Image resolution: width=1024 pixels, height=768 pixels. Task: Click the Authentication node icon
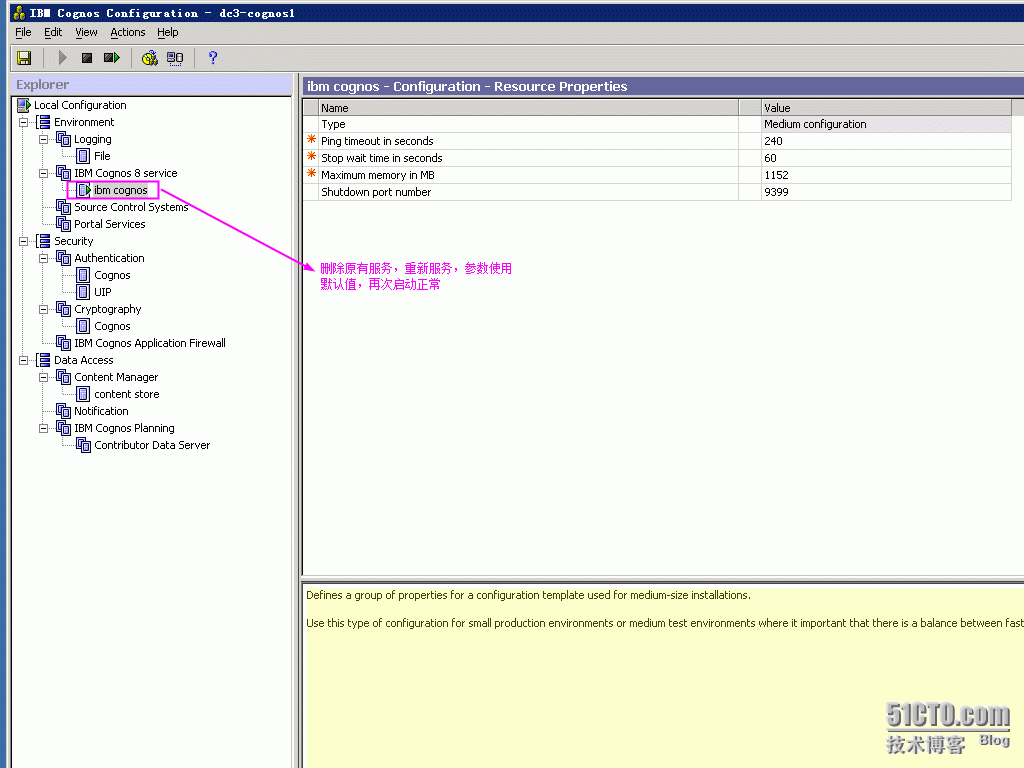(x=63, y=258)
